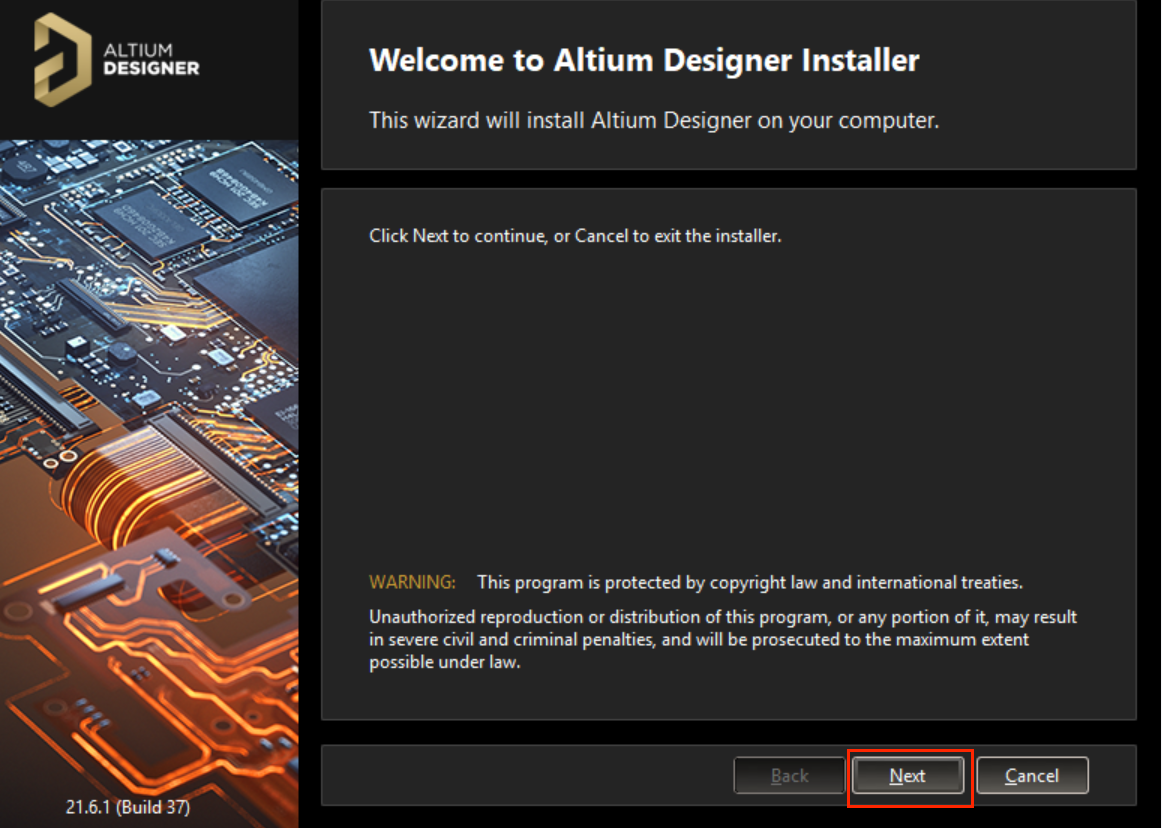Select 'Click Next to continue' instruction text
The height and width of the screenshot is (828, 1162).
(x=575, y=236)
